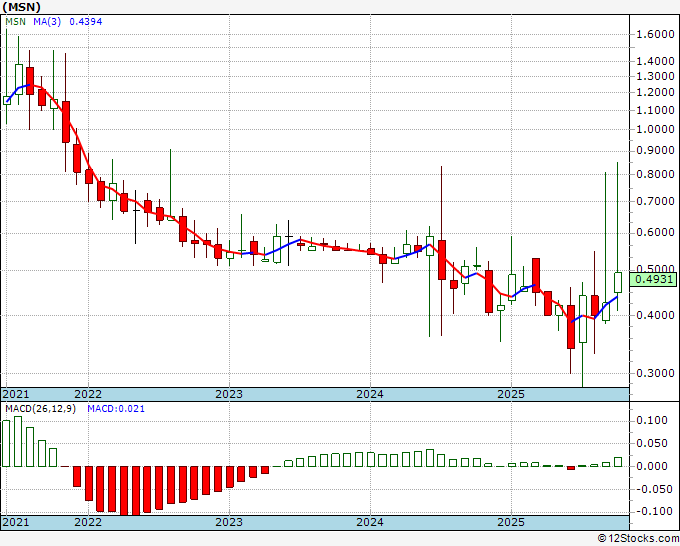680x546 pixels.
Task: Click the 0.6000 price axis label
Action: point(655,233)
